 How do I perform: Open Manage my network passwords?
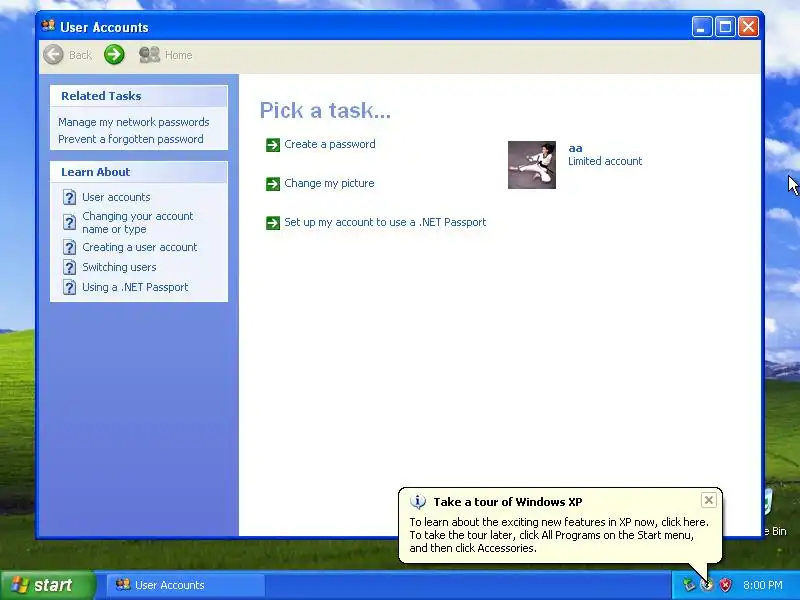(134, 122)
